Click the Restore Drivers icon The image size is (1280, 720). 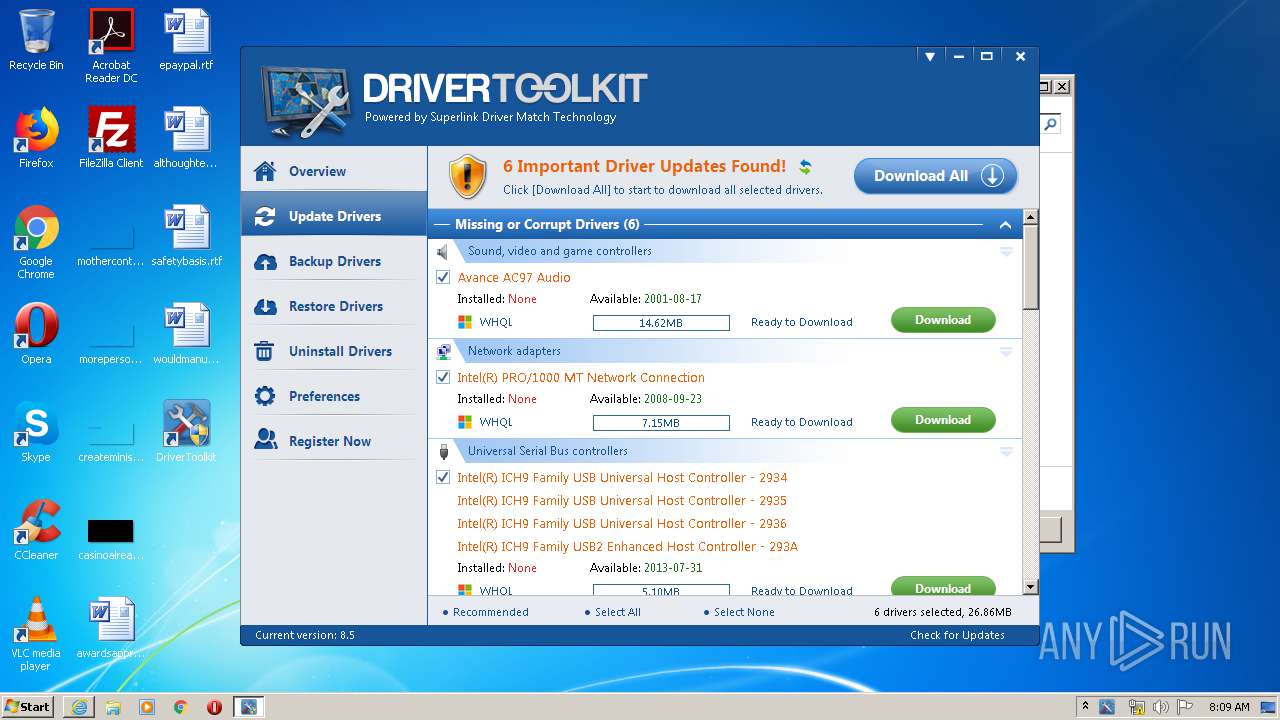click(265, 306)
